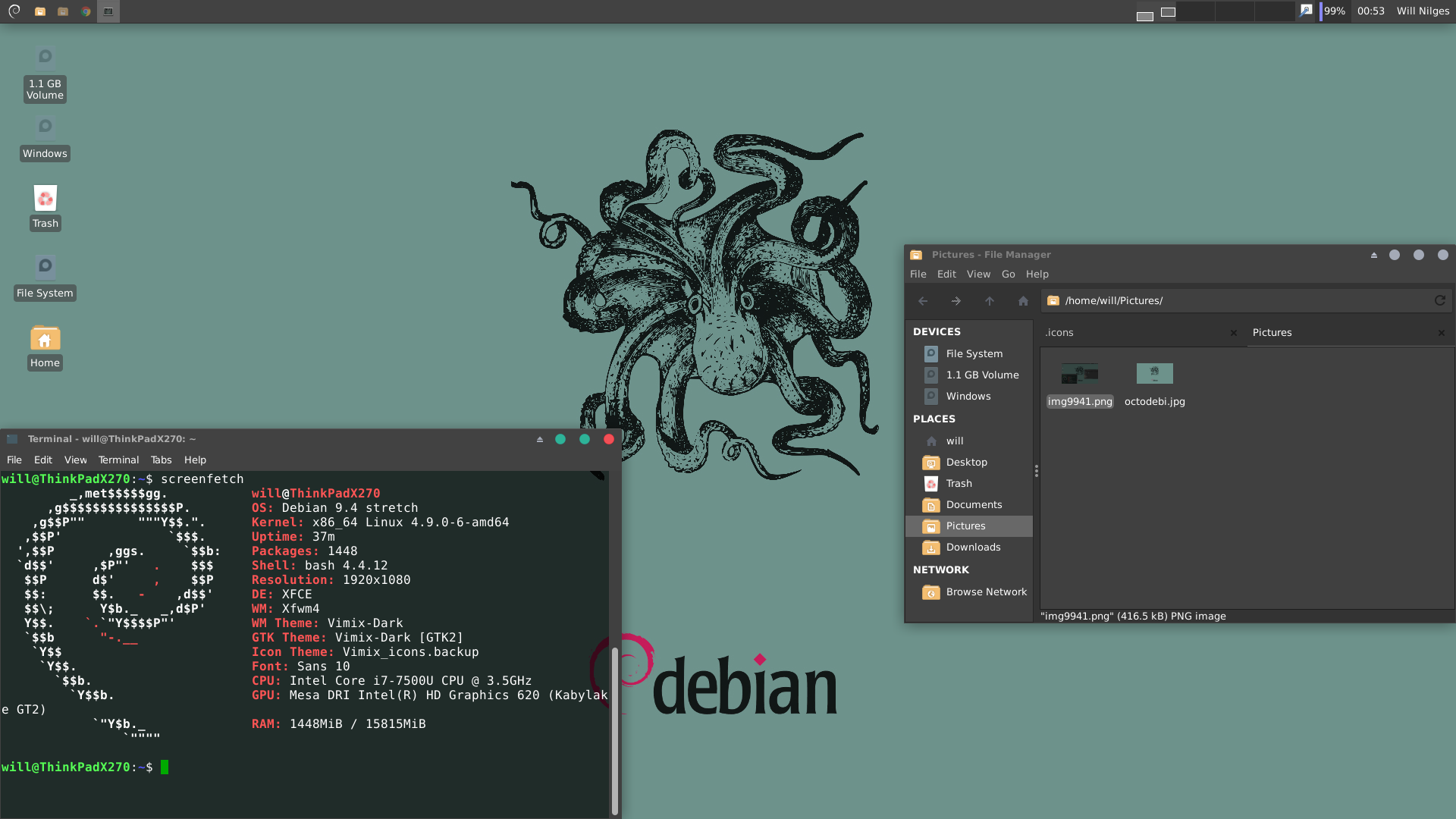Launch the folder shortcut beside the Debian logo
Image resolution: width=1456 pixels, height=819 pixels.
pyautogui.click(x=40, y=11)
